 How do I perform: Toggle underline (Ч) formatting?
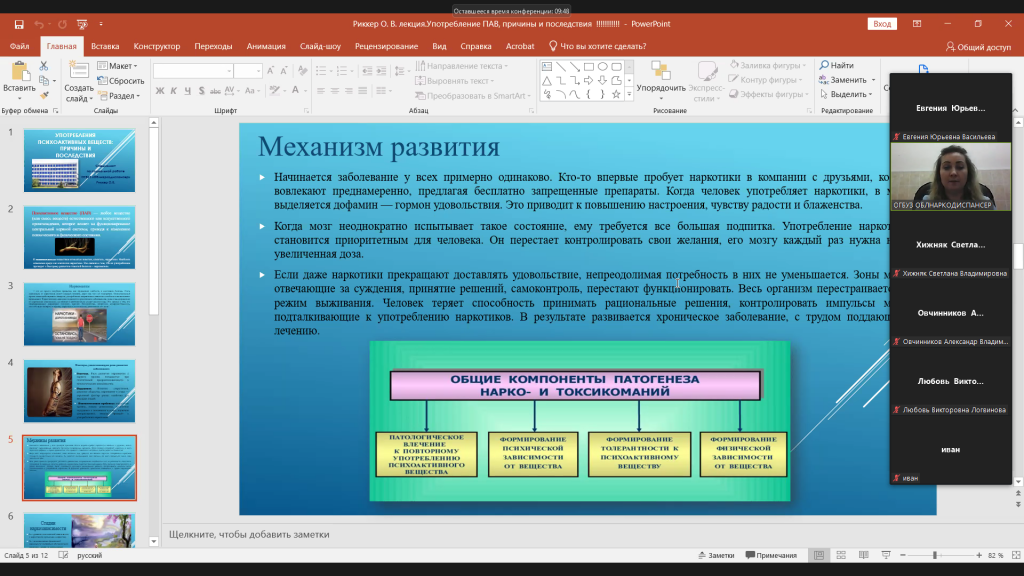point(187,91)
